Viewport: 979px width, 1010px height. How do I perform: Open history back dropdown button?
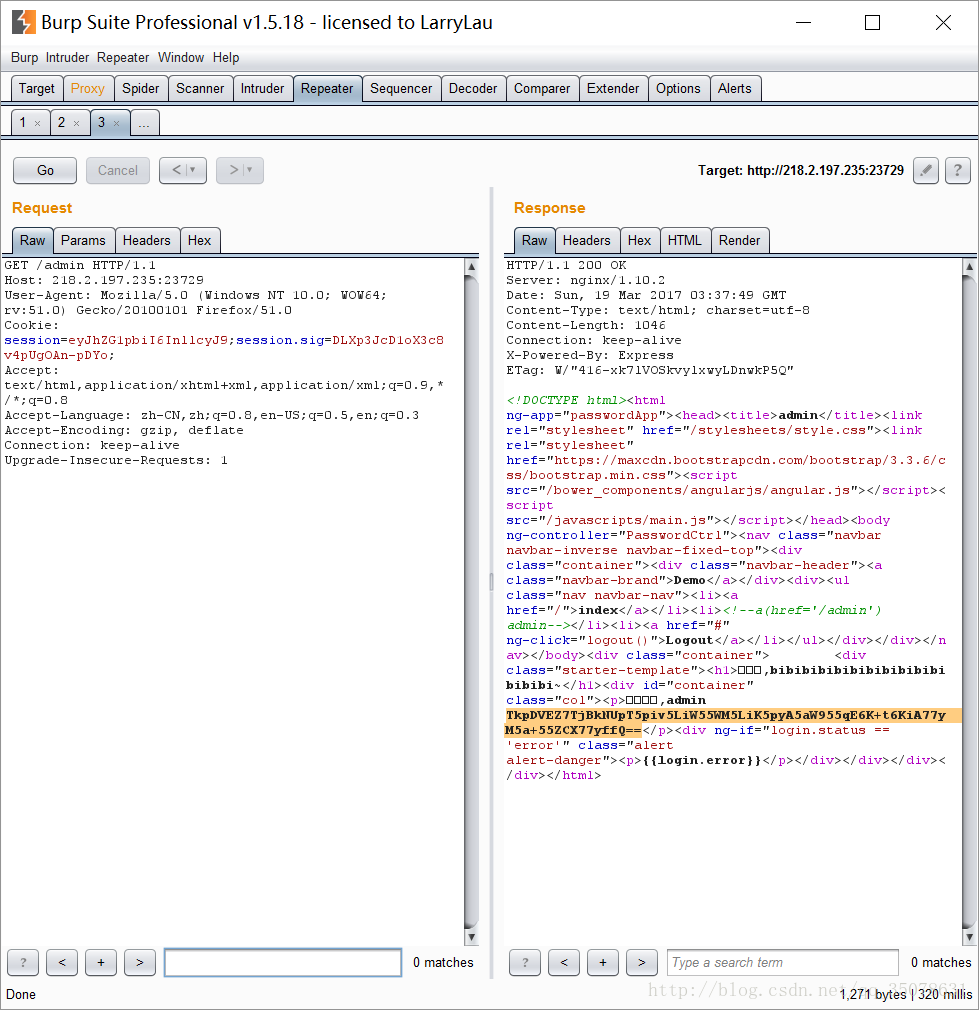[183, 171]
